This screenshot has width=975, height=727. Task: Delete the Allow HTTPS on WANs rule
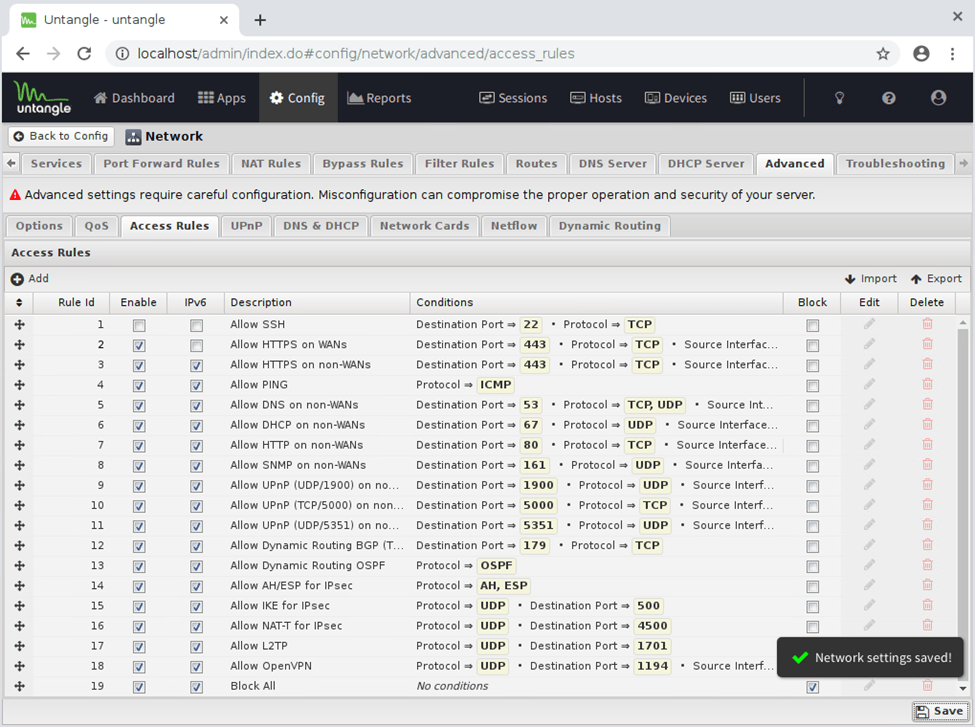pyautogui.click(x=927, y=344)
